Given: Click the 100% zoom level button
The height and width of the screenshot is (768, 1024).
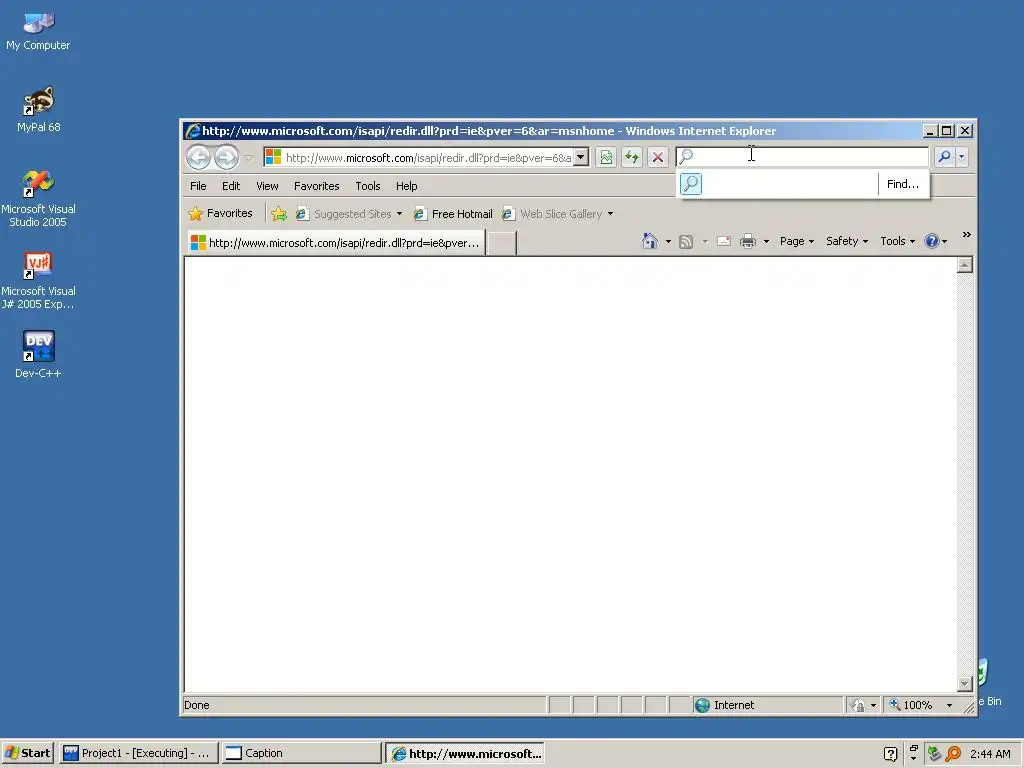Looking at the screenshot, I should coord(911,705).
